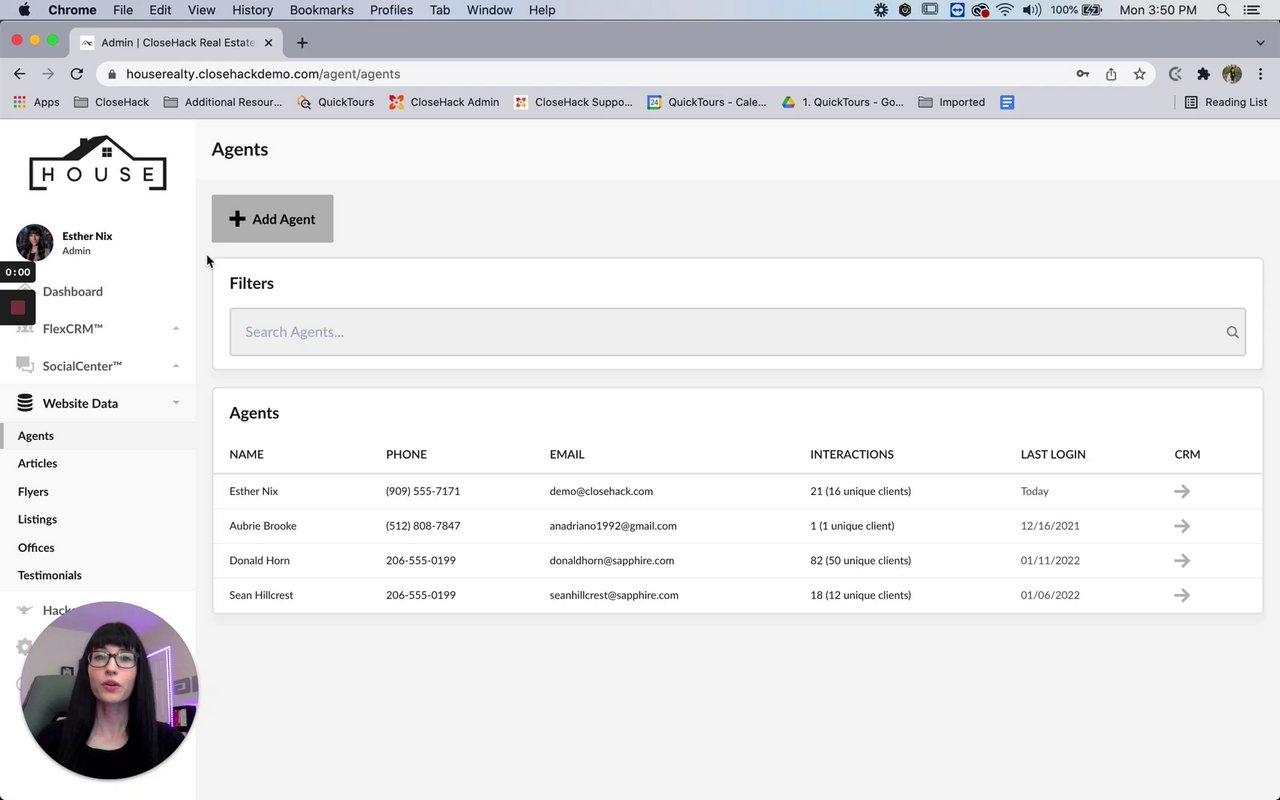Image resolution: width=1280 pixels, height=800 pixels.
Task: Click the HOUSE logo
Action: tap(98, 163)
